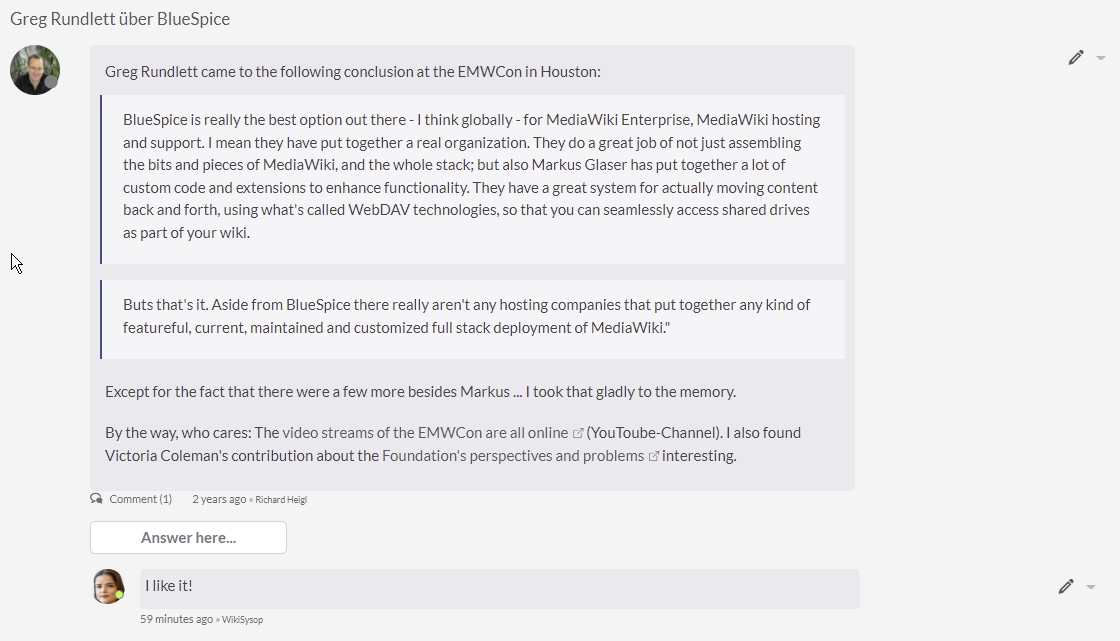The width and height of the screenshot is (1120, 641).
Task: Open the WikiSysop user link
Action: pyautogui.click(x=242, y=620)
